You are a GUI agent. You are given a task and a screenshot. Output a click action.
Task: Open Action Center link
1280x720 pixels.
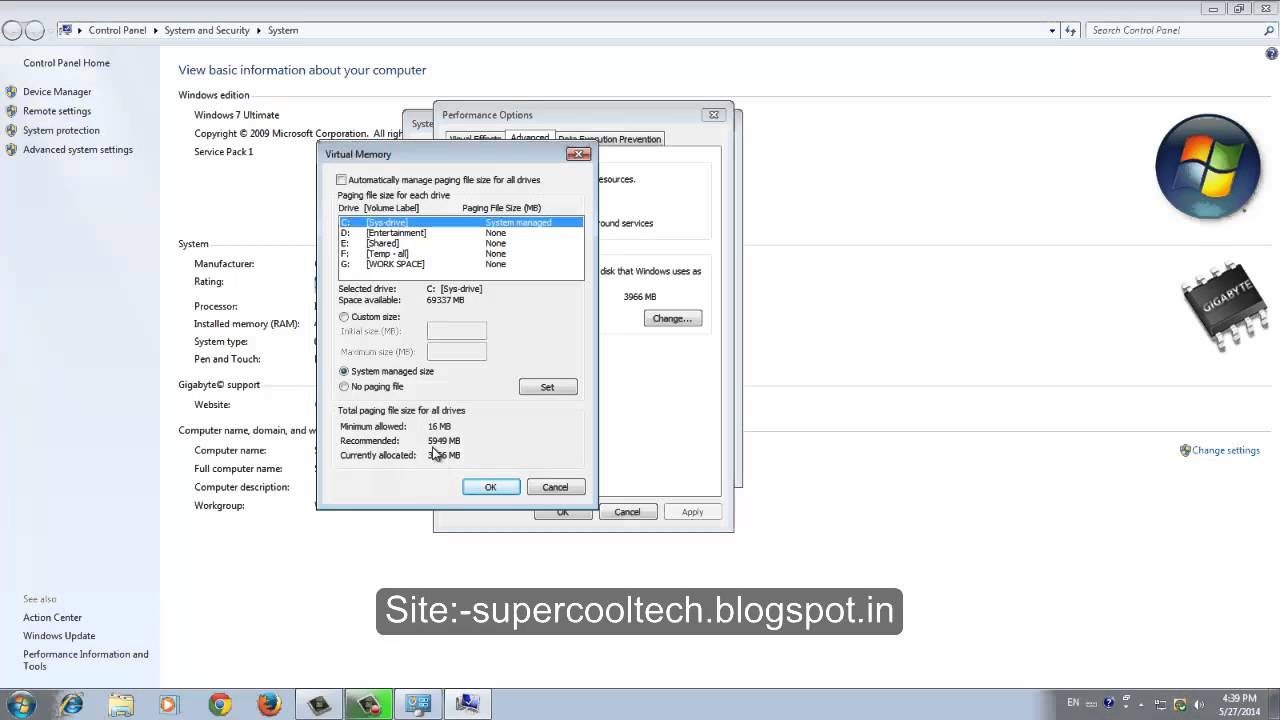coord(52,618)
